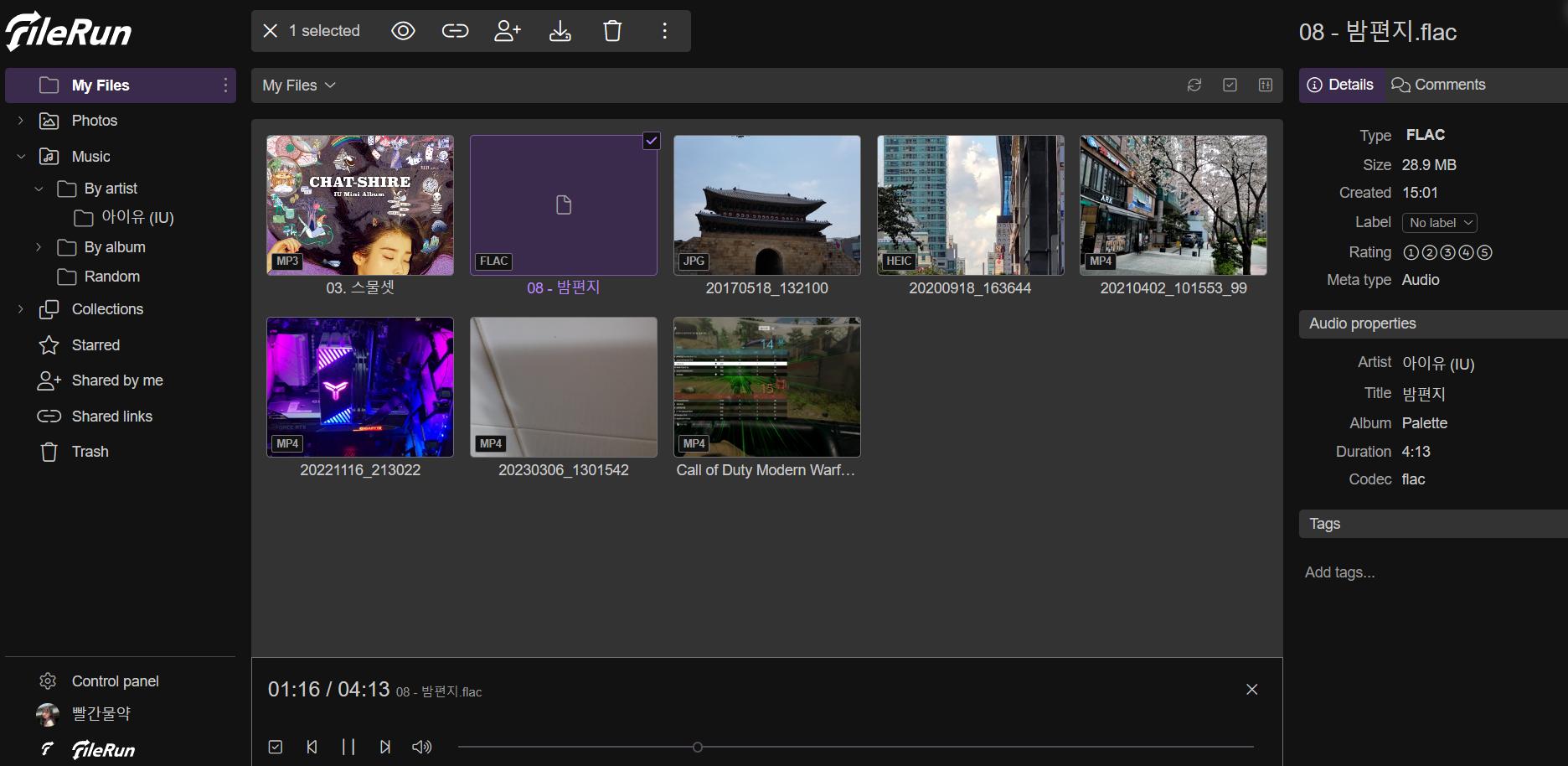Screen dimensions: 1568x766
Task: Expand the By album folder
Action: 39,247
